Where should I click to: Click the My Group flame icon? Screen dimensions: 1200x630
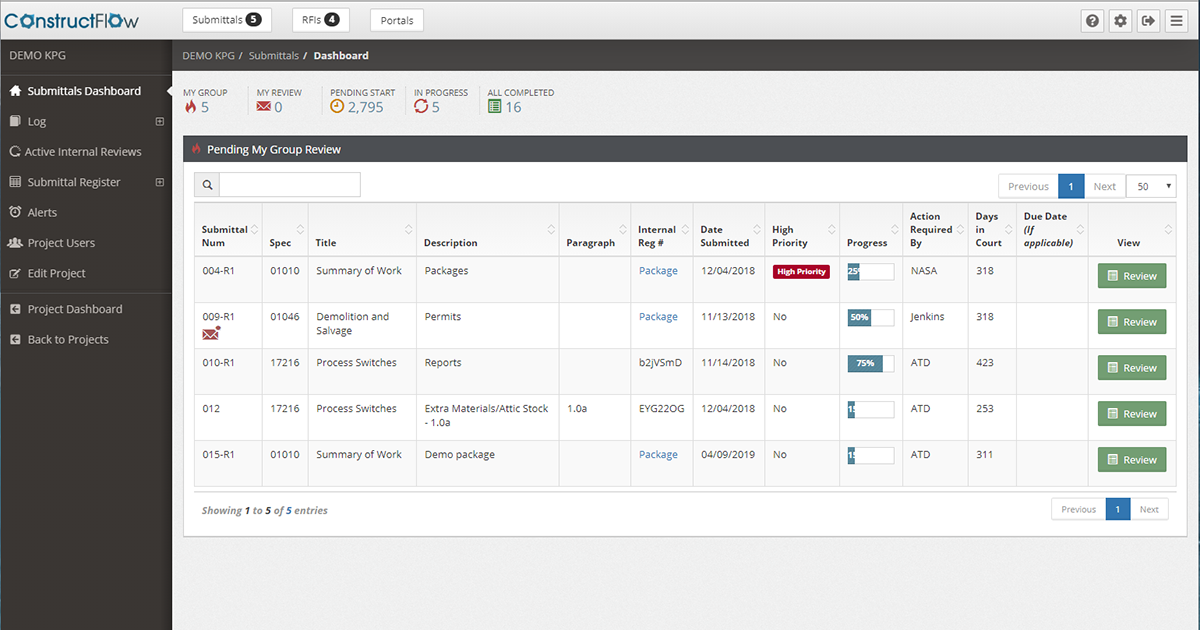point(190,107)
